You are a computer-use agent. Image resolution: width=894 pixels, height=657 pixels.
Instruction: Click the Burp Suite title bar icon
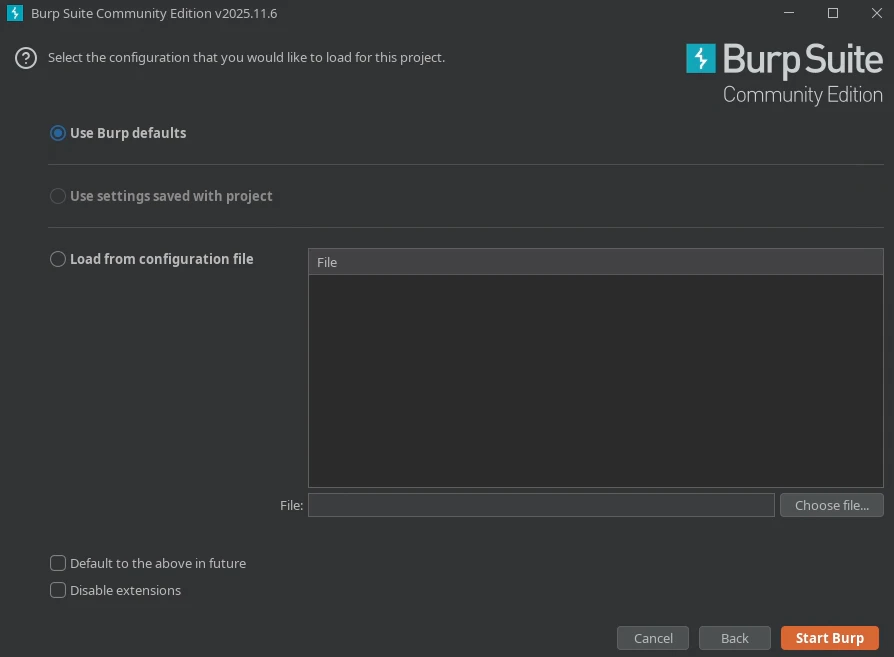(x=15, y=13)
